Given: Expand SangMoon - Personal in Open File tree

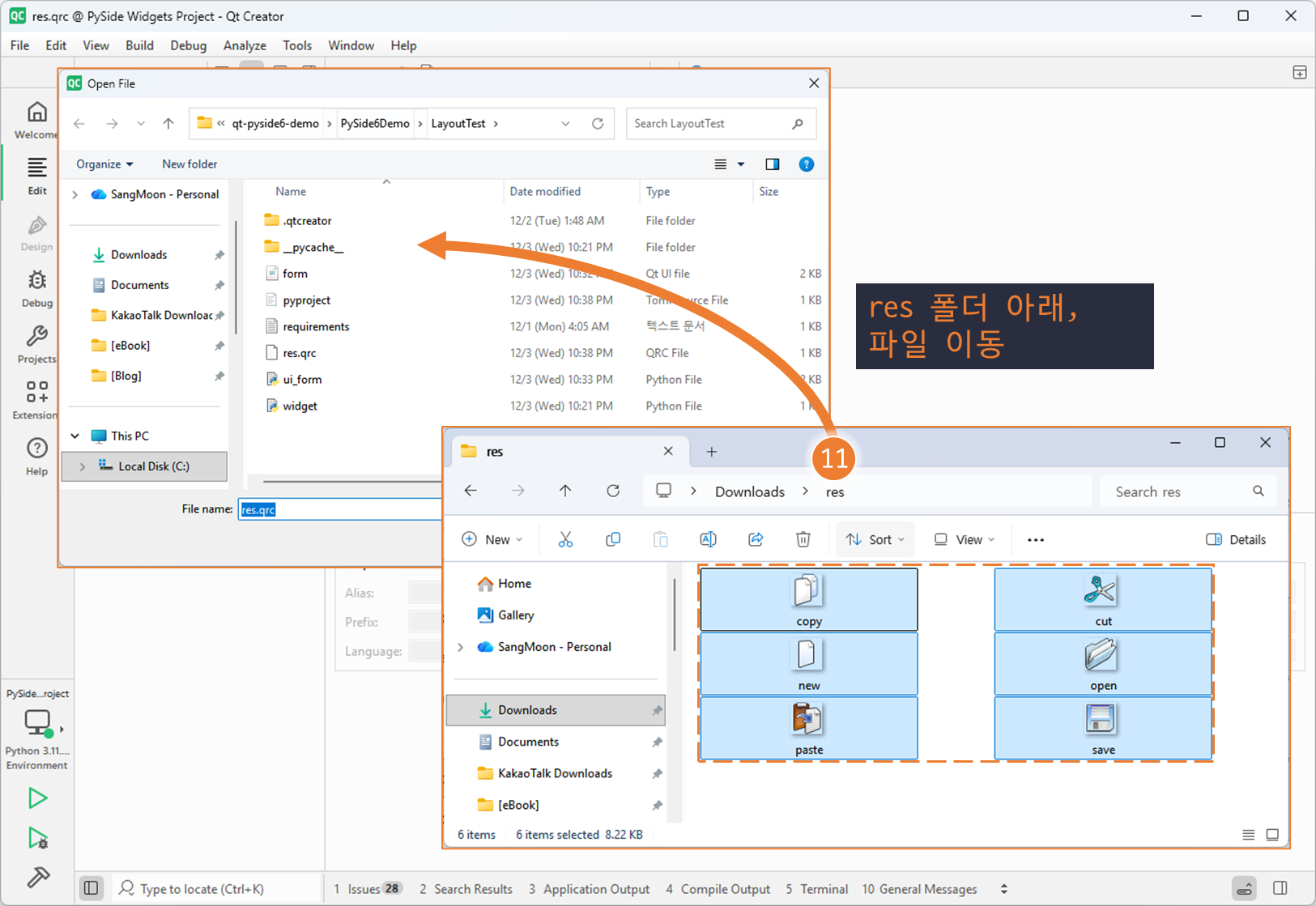Looking at the screenshot, I should coord(75,194).
